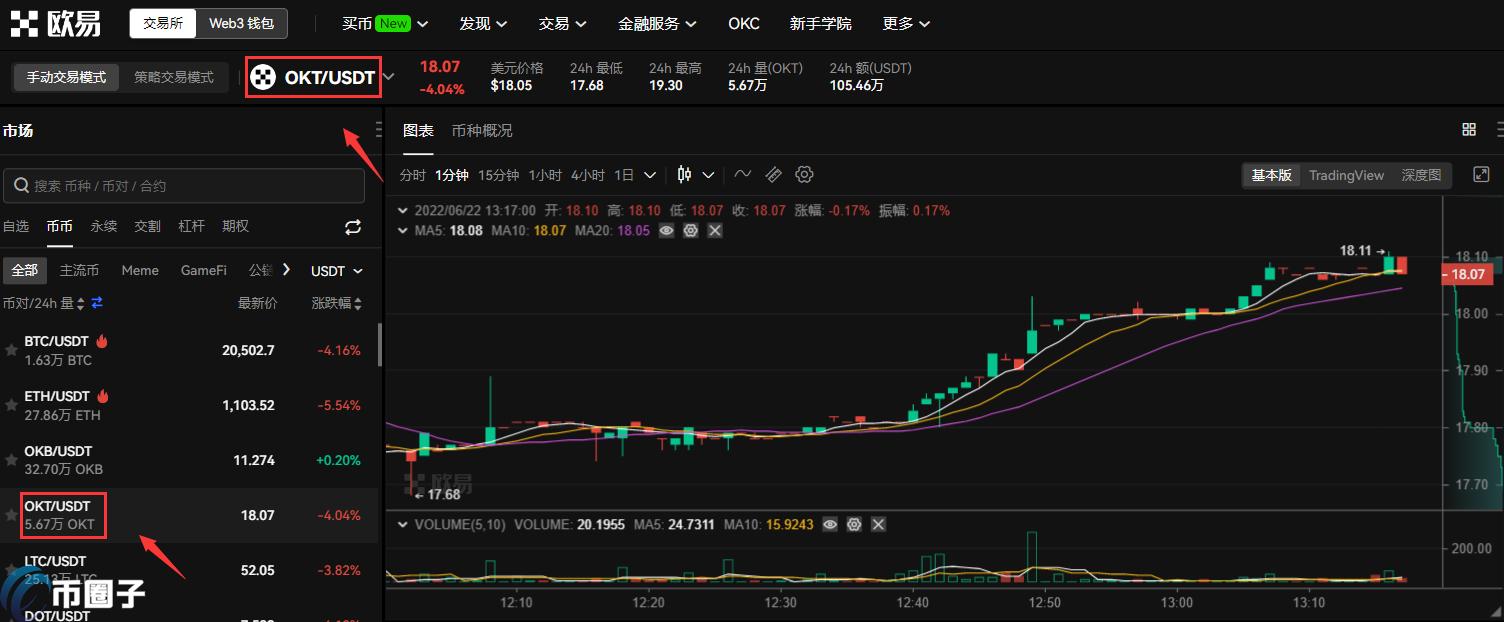Click the TradingView chart button
This screenshot has height=622, width=1504.
1346,175
